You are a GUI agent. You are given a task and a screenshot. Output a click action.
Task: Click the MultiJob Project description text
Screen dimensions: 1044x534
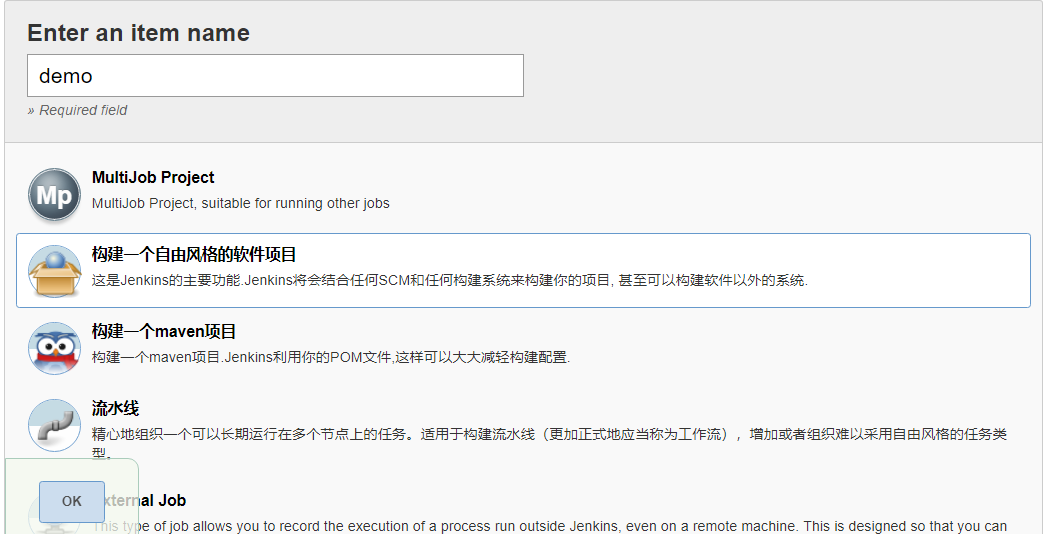click(x=240, y=203)
